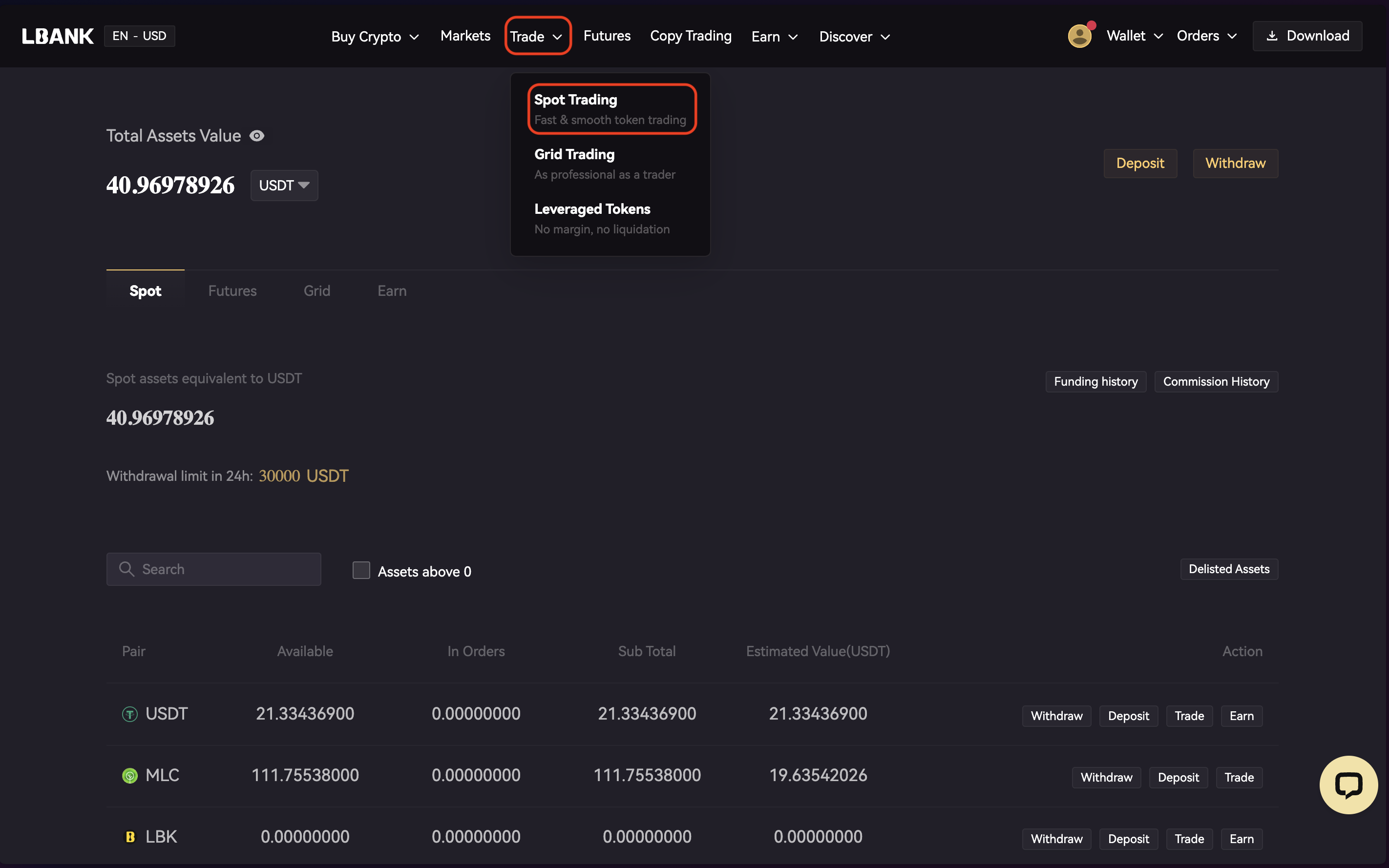Switch to the Futures assets tab

click(232, 291)
